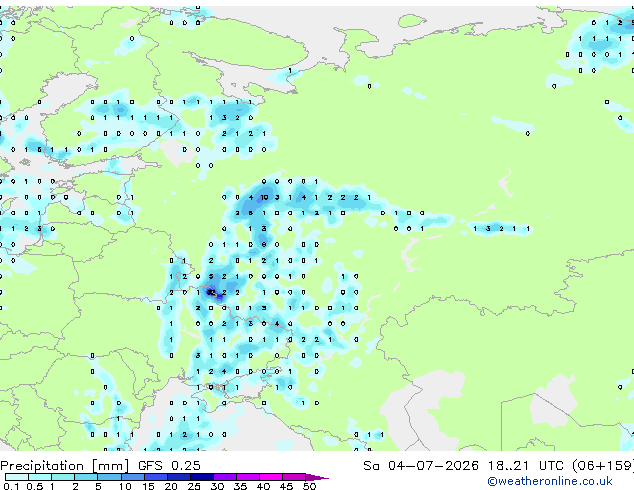Viewport: 634px width, 490px height.
Task: Select the 20–25 mm dark blue legend swatch
Action: tap(179, 477)
